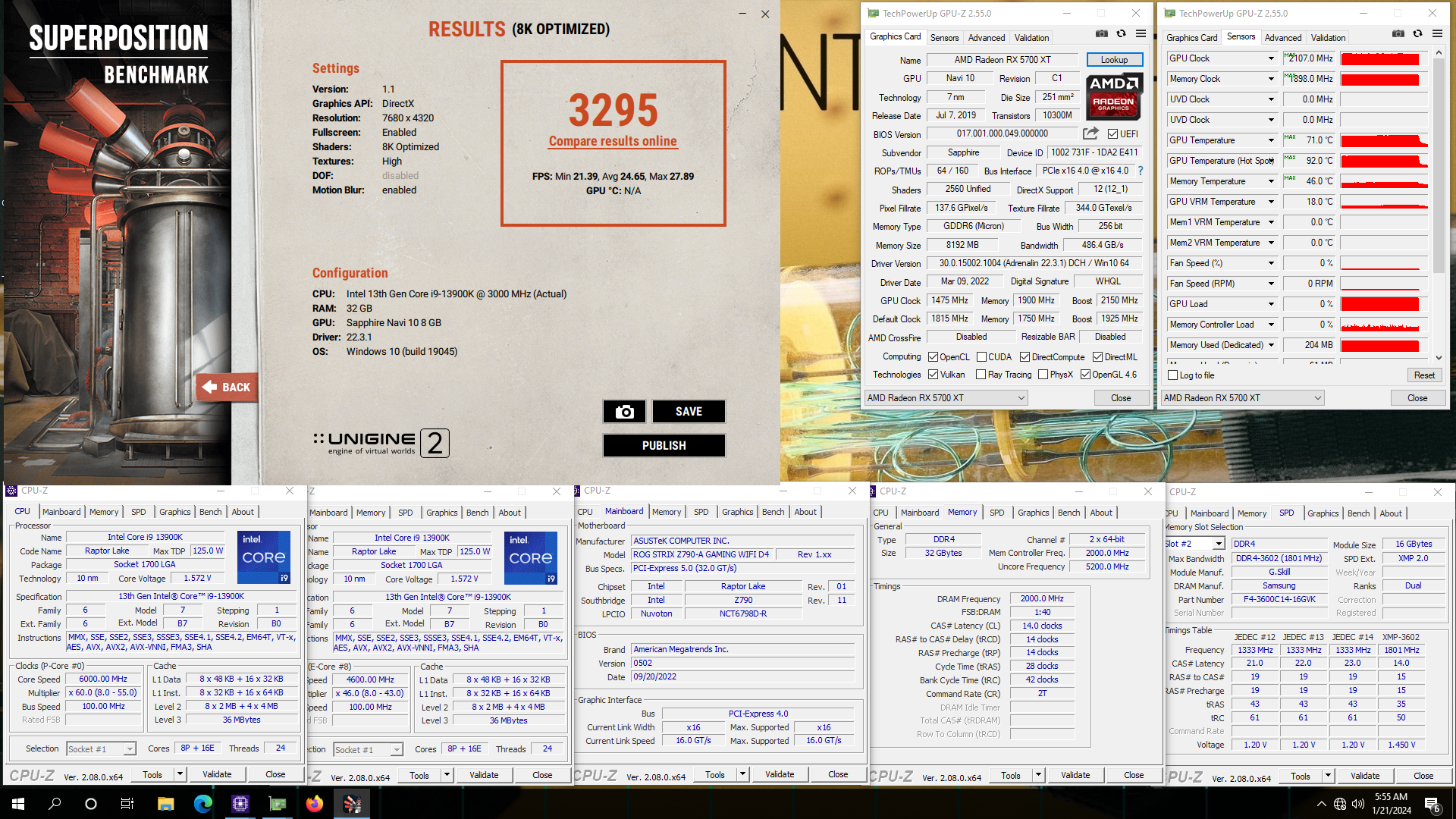Show hidden system tray icons
Screen dimensions: 1456x819
(x=1322, y=804)
